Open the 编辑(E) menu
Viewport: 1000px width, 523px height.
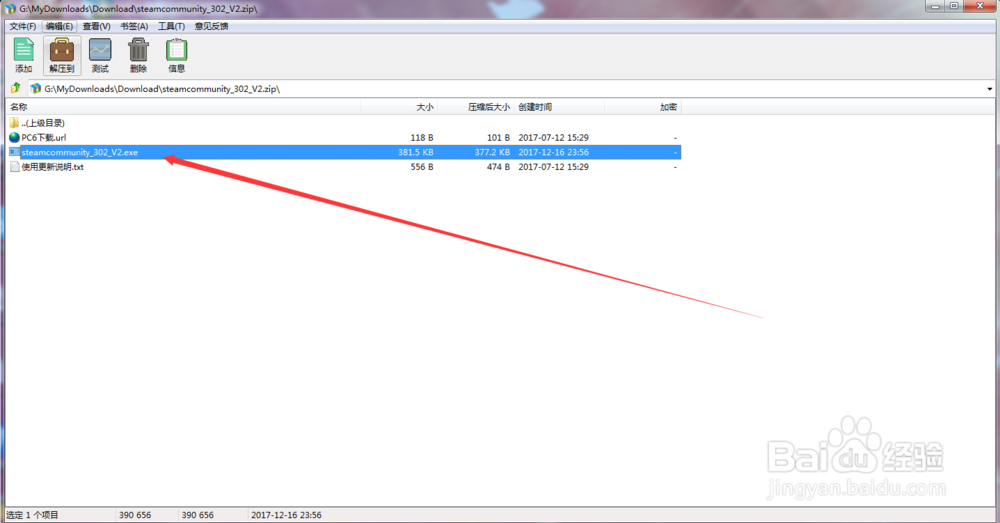coord(59,26)
